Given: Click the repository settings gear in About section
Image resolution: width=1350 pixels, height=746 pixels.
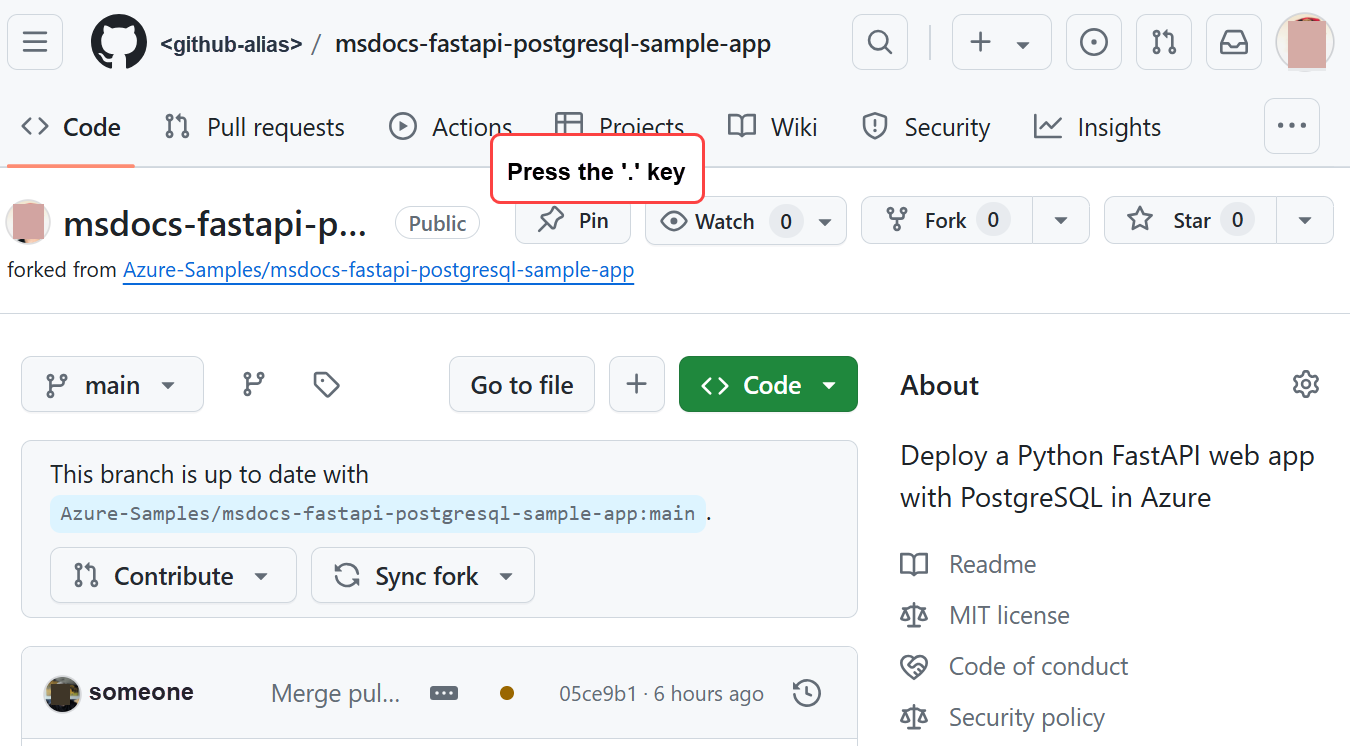Looking at the screenshot, I should click(1306, 384).
